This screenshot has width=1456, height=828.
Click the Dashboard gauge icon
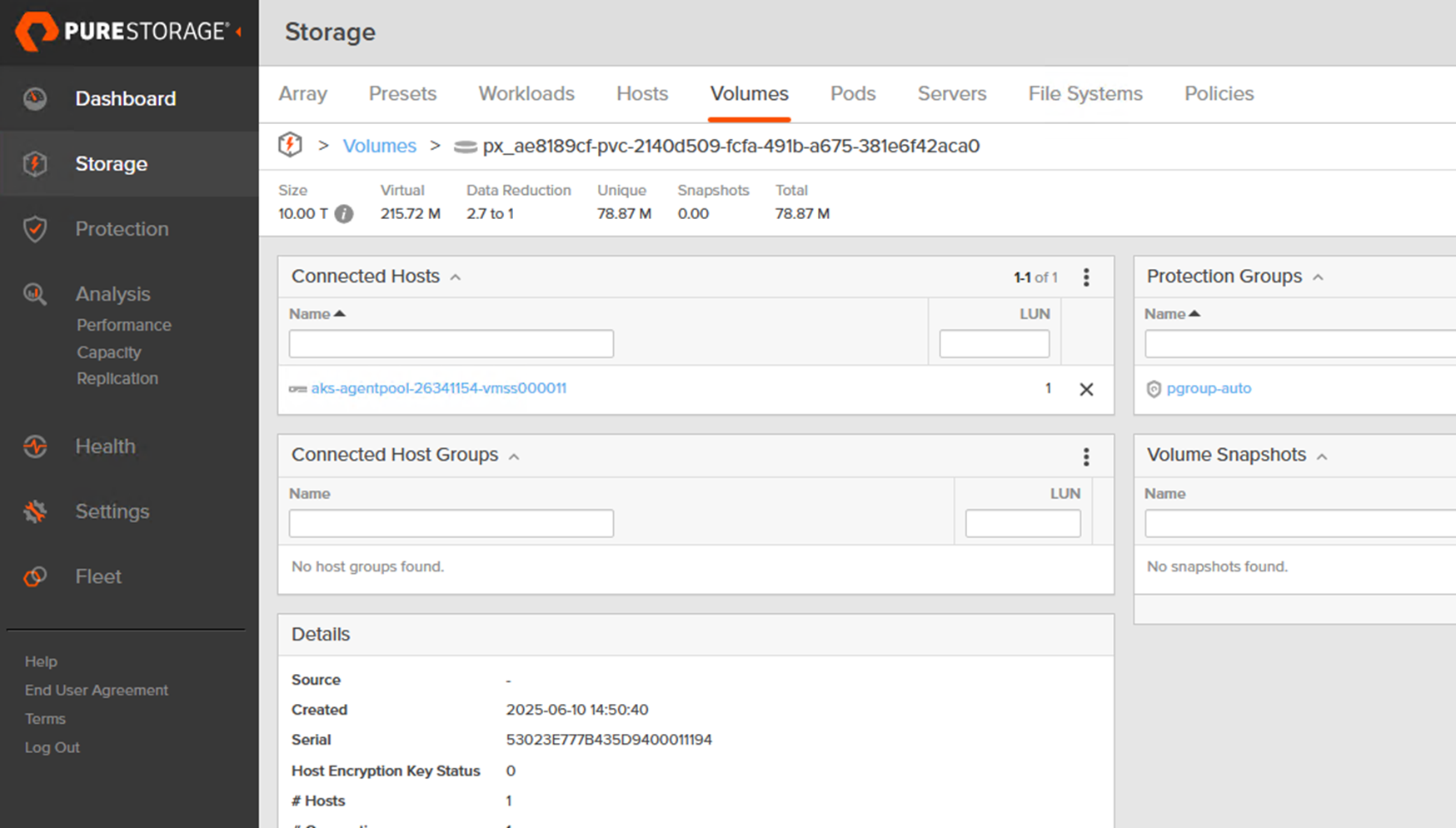tap(35, 98)
